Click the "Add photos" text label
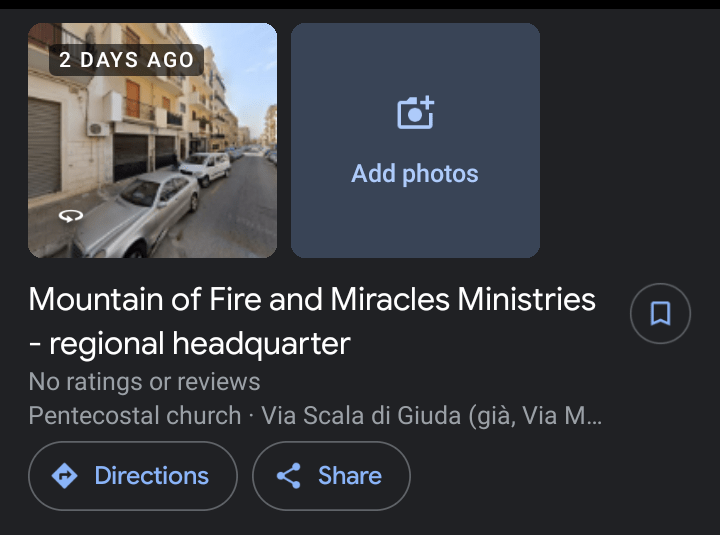This screenshot has width=720, height=535. click(x=415, y=173)
